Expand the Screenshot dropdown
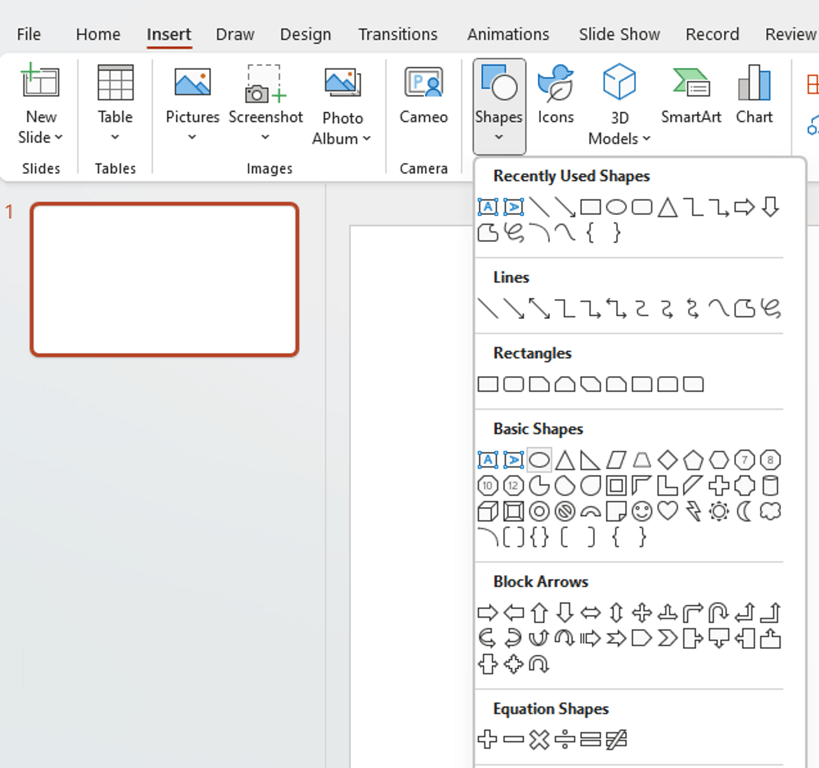The height and width of the screenshot is (768, 819). click(x=265, y=137)
